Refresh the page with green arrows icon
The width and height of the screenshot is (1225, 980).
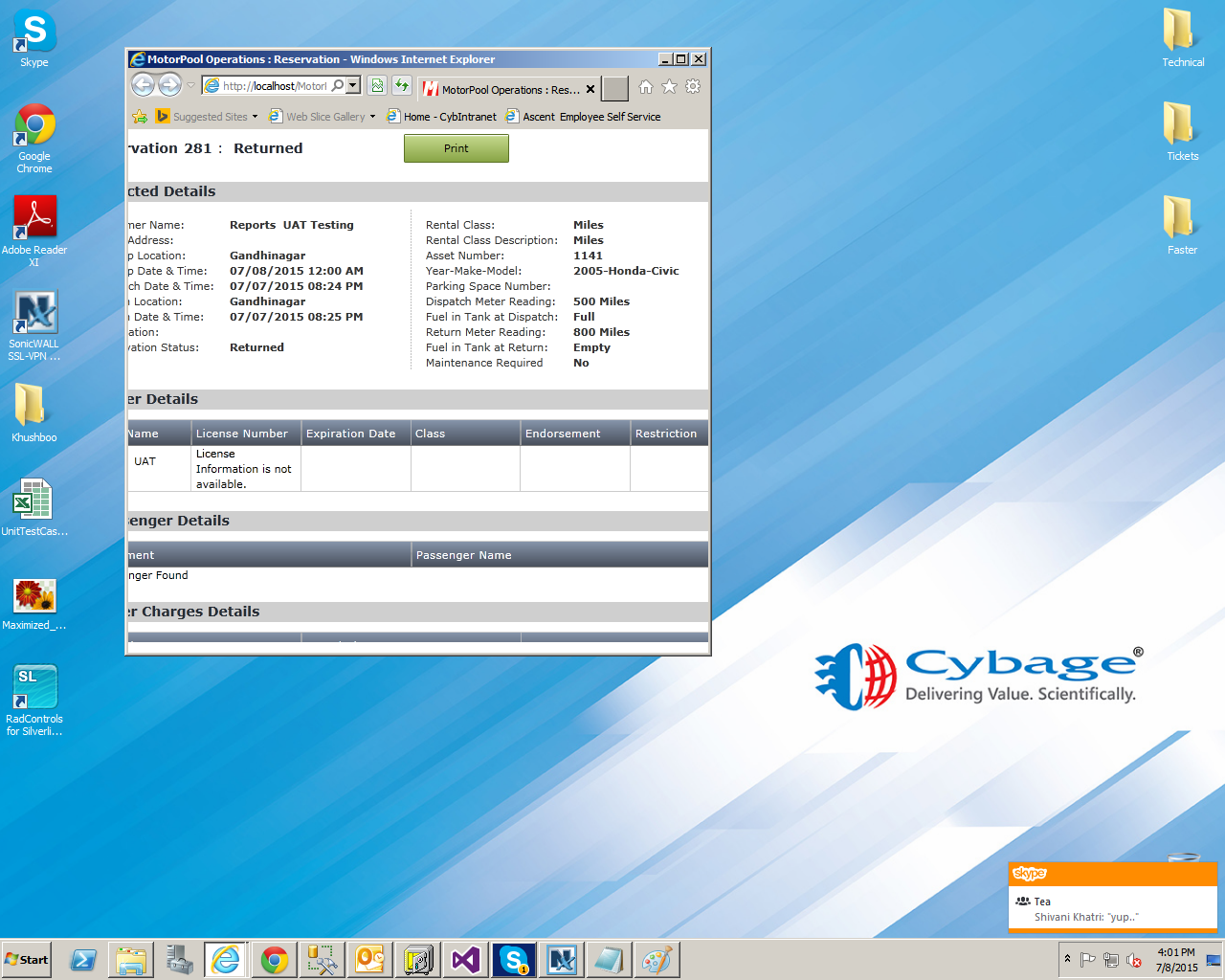click(x=402, y=86)
